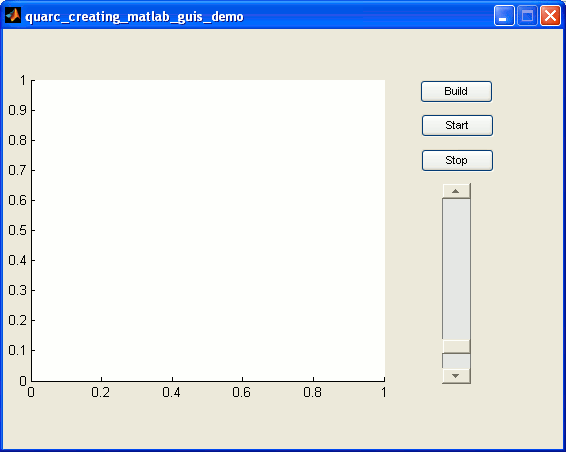
Task: Click the x-axis label 0.6
Action: 241,392
